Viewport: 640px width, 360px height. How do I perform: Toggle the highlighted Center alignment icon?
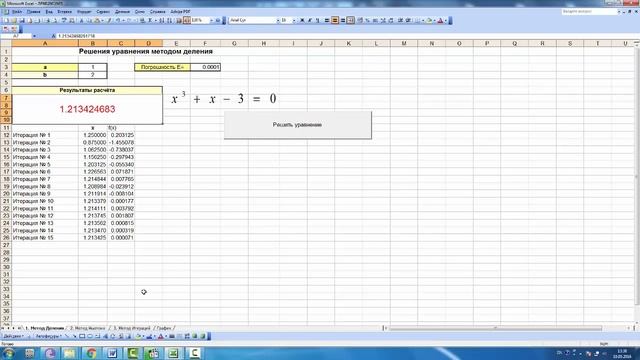click(335, 20)
